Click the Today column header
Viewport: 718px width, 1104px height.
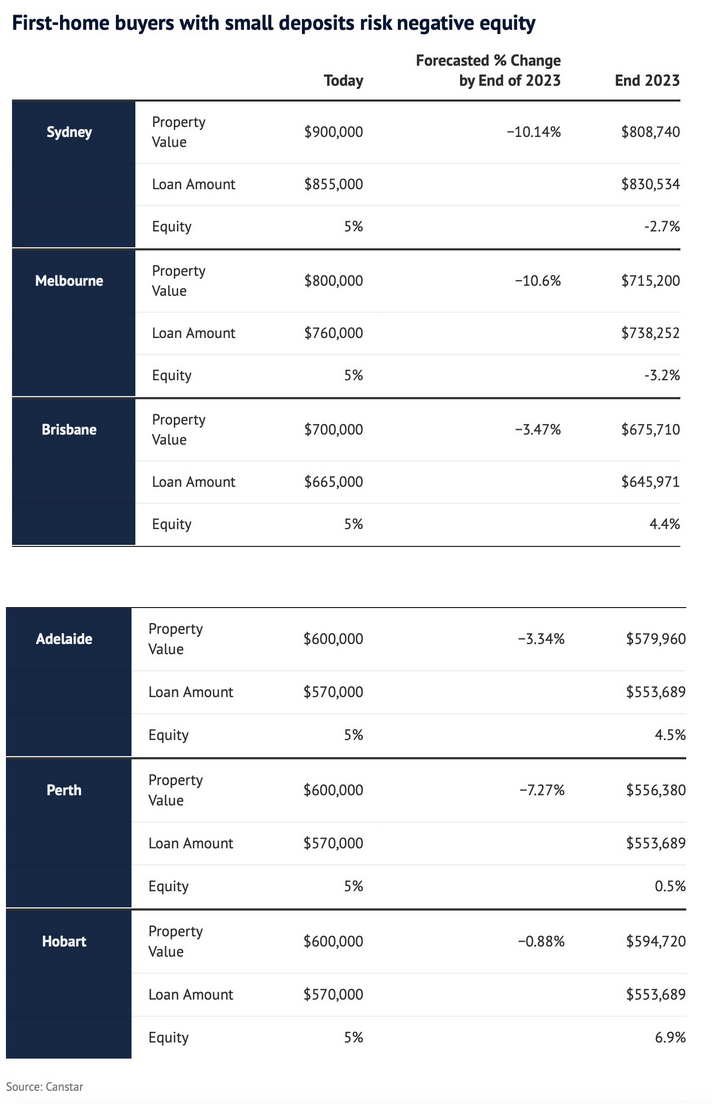click(344, 80)
